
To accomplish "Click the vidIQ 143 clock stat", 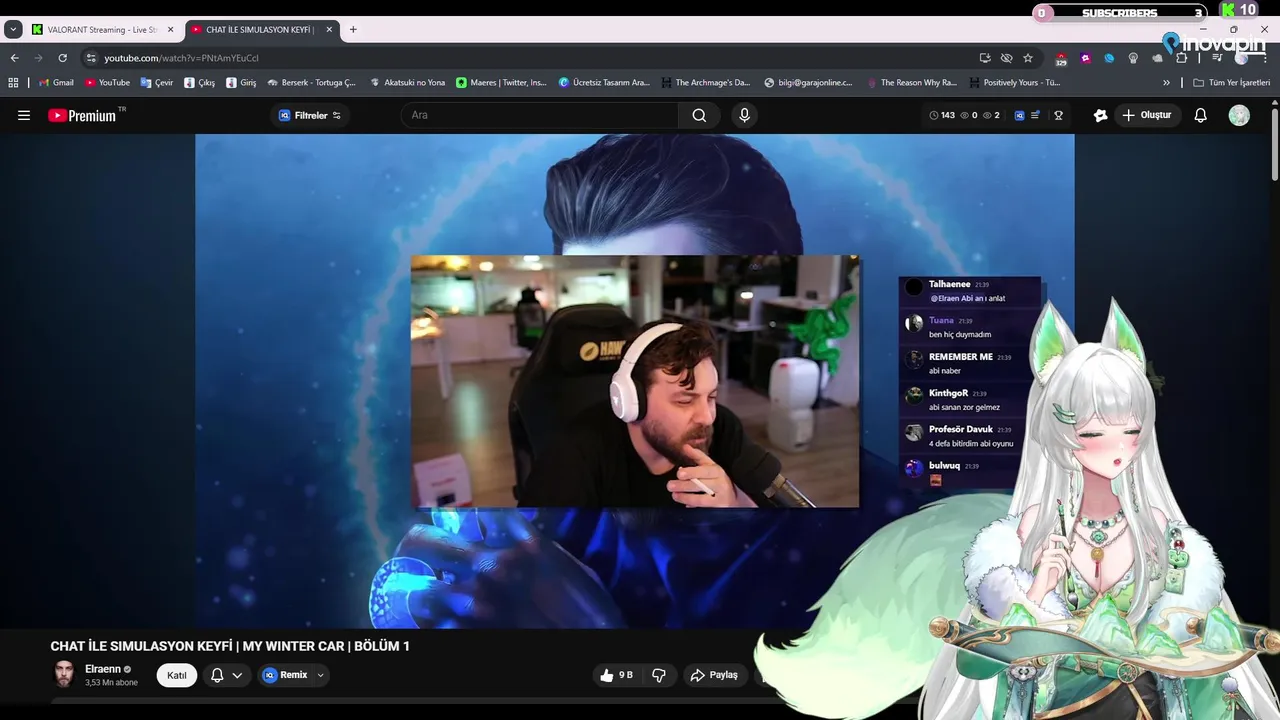I will tap(942, 115).
